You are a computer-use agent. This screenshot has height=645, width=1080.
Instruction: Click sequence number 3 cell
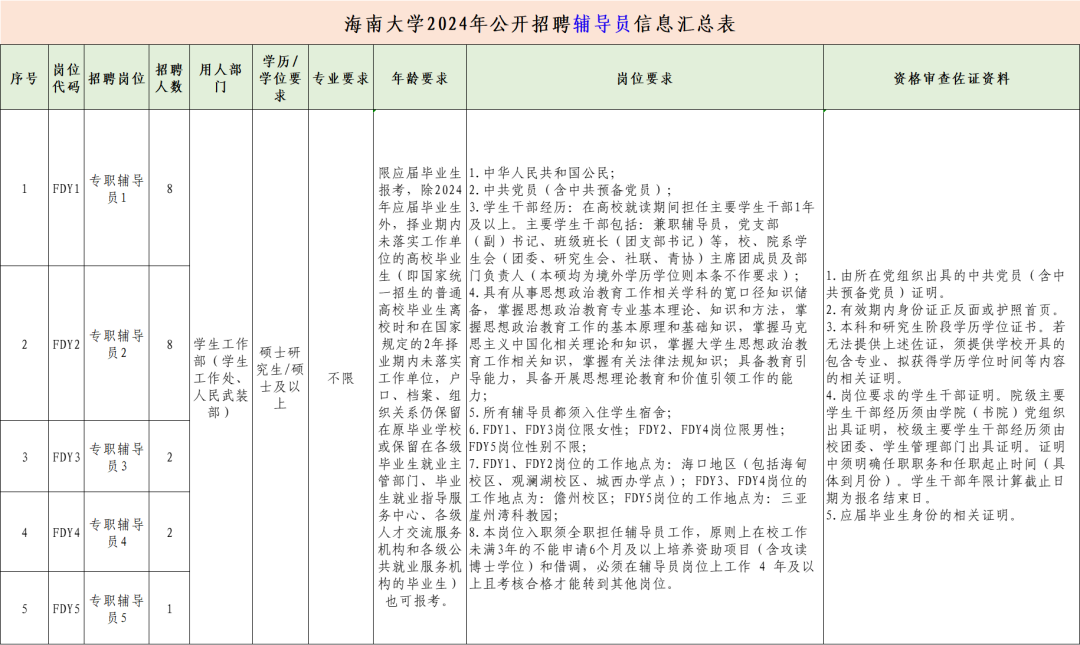[24, 457]
